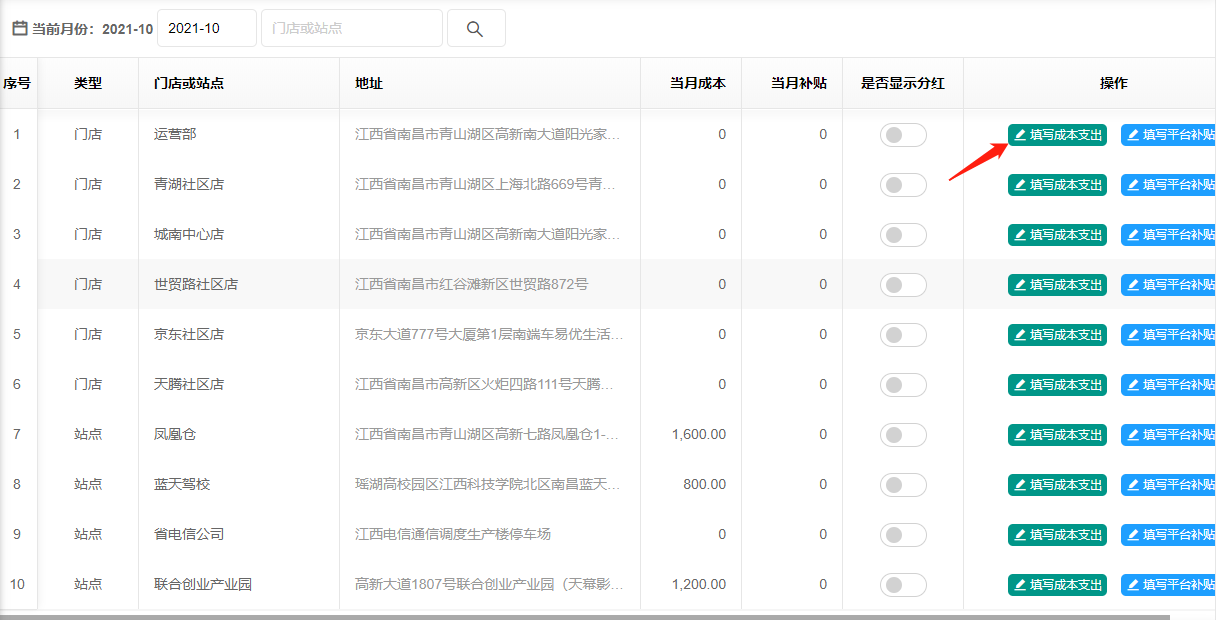This screenshot has width=1216, height=620.
Task: Click the 800.00 cost value
Action: click(705, 485)
